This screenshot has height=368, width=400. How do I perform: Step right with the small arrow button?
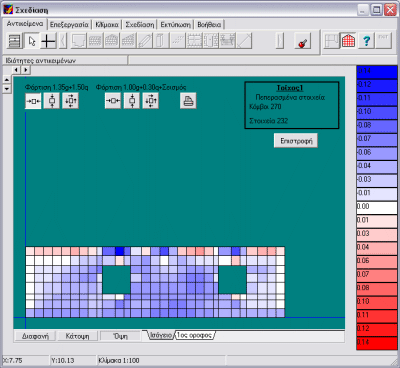25,70
